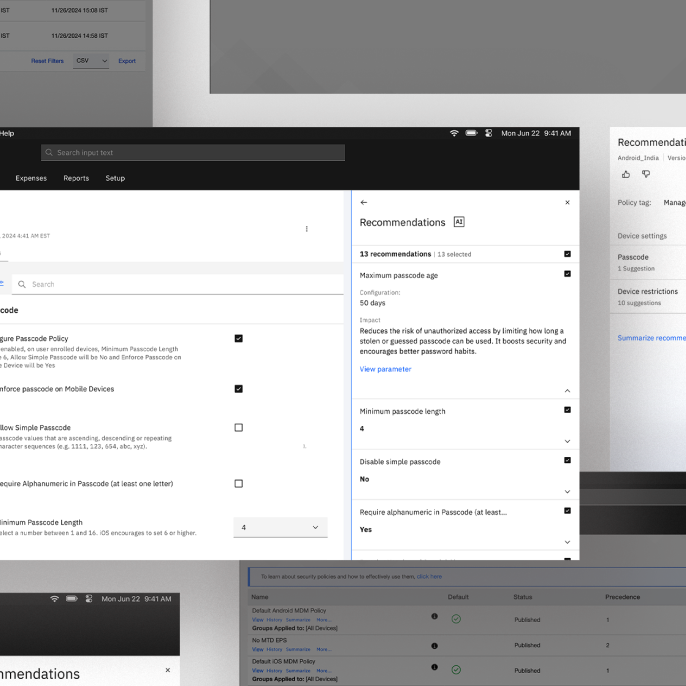The image size is (686, 686).
Task: Close the Recommendations panel with X
Action: click(567, 202)
